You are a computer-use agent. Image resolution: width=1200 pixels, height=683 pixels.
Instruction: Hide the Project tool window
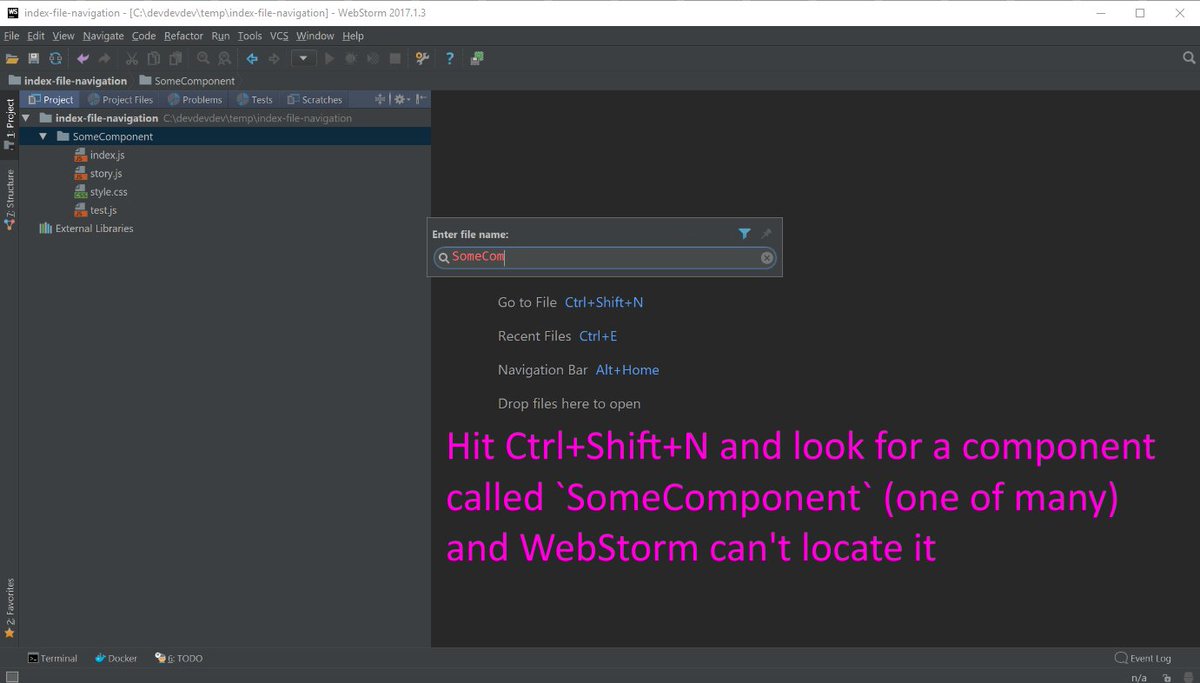pyautogui.click(x=421, y=99)
